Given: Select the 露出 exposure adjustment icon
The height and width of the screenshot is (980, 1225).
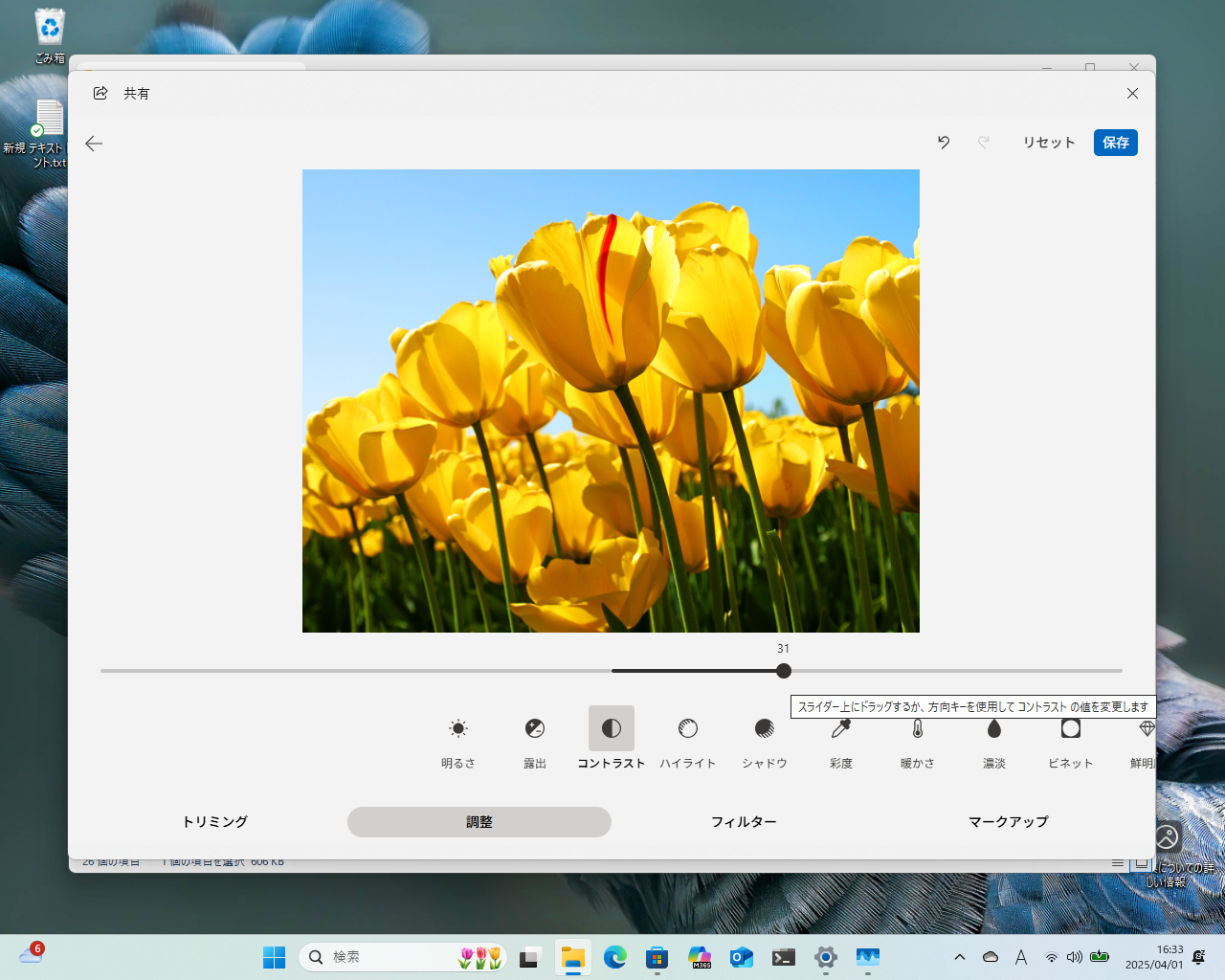Looking at the screenshot, I should pos(535,729).
